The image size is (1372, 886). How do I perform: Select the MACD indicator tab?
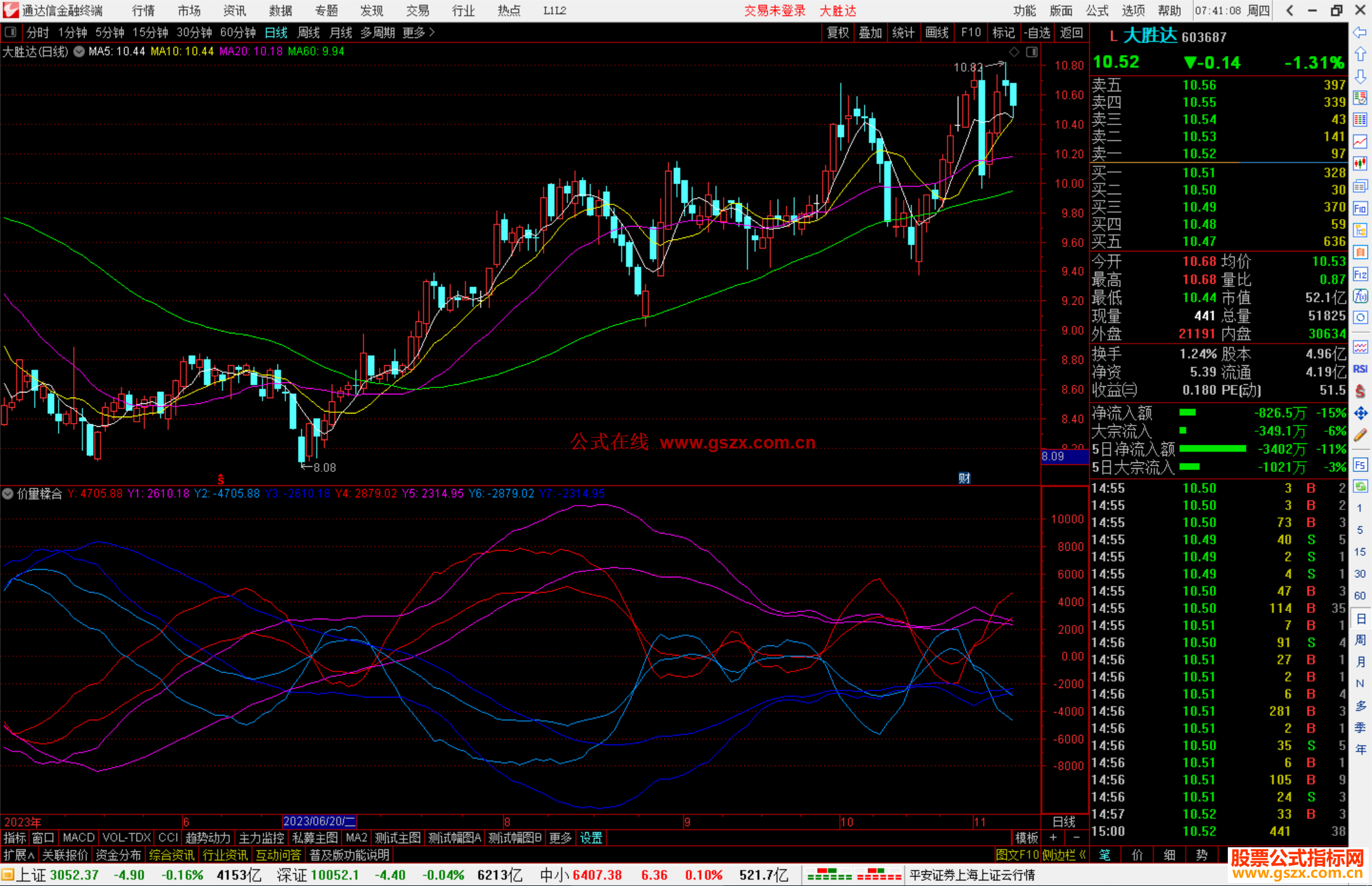coord(78,838)
